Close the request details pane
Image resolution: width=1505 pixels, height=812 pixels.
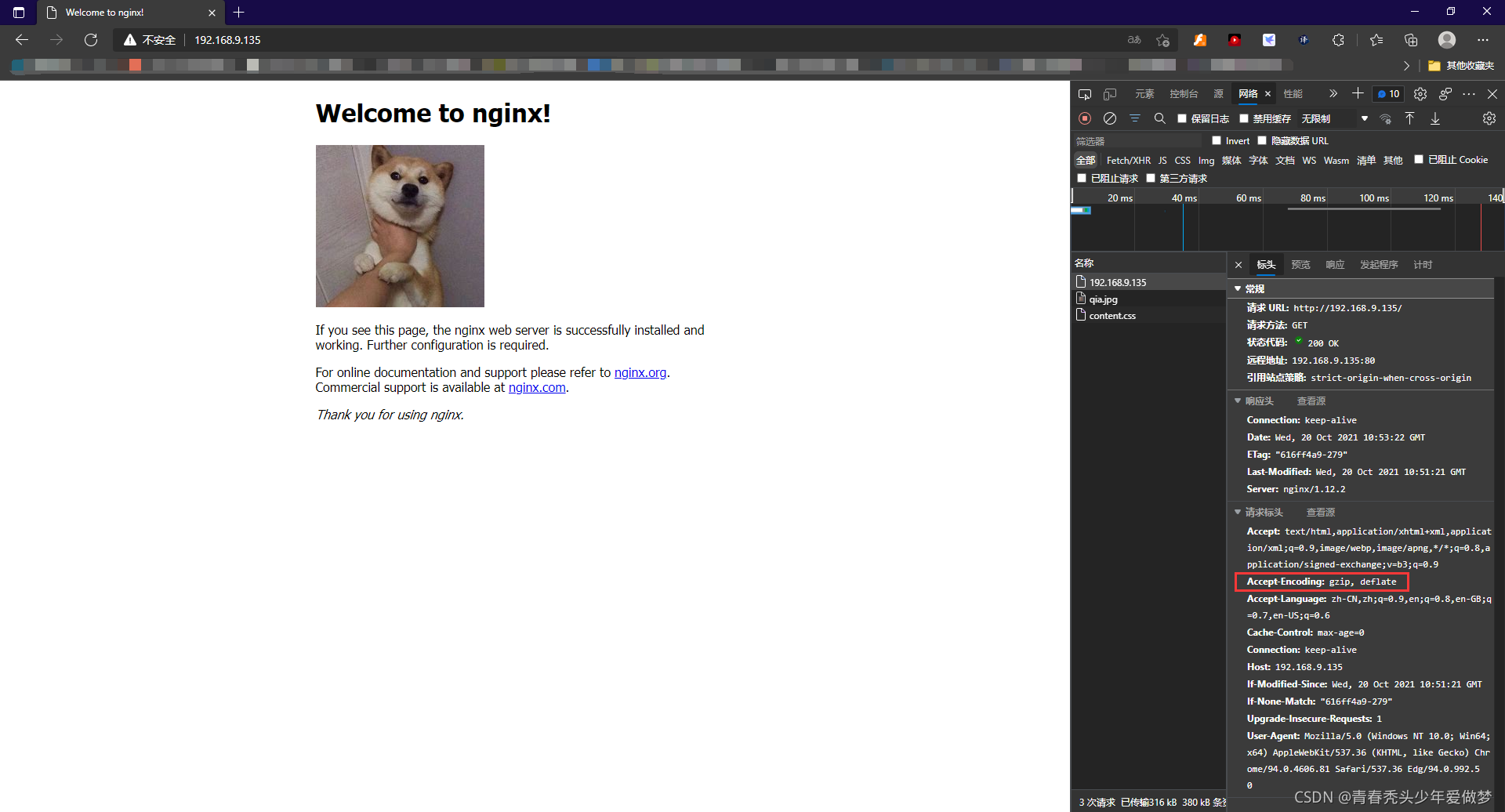pyautogui.click(x=1238, y=265)
